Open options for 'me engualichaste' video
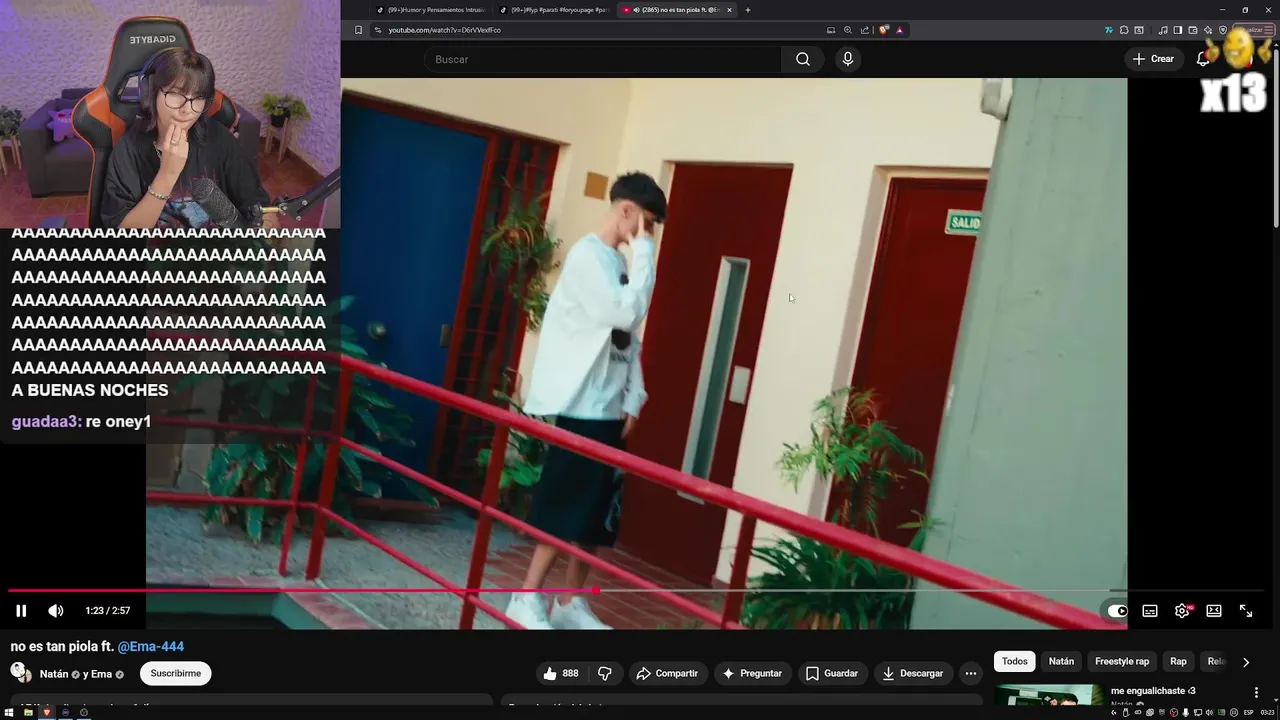This screenshot has height=720, width=1280. pos(1256,693)
